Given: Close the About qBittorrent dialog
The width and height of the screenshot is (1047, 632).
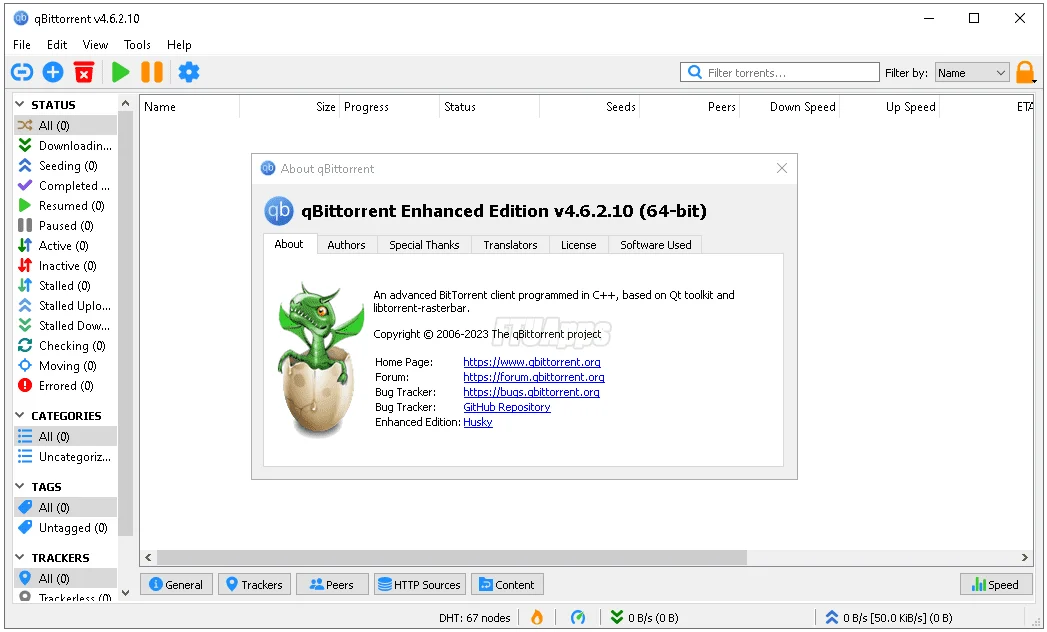Looking at the screenshot, I should coord(782,168).
